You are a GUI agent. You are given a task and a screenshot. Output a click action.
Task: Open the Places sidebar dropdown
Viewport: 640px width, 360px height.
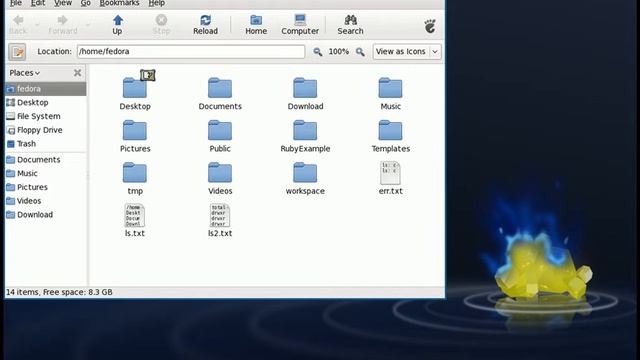[24, 73]
